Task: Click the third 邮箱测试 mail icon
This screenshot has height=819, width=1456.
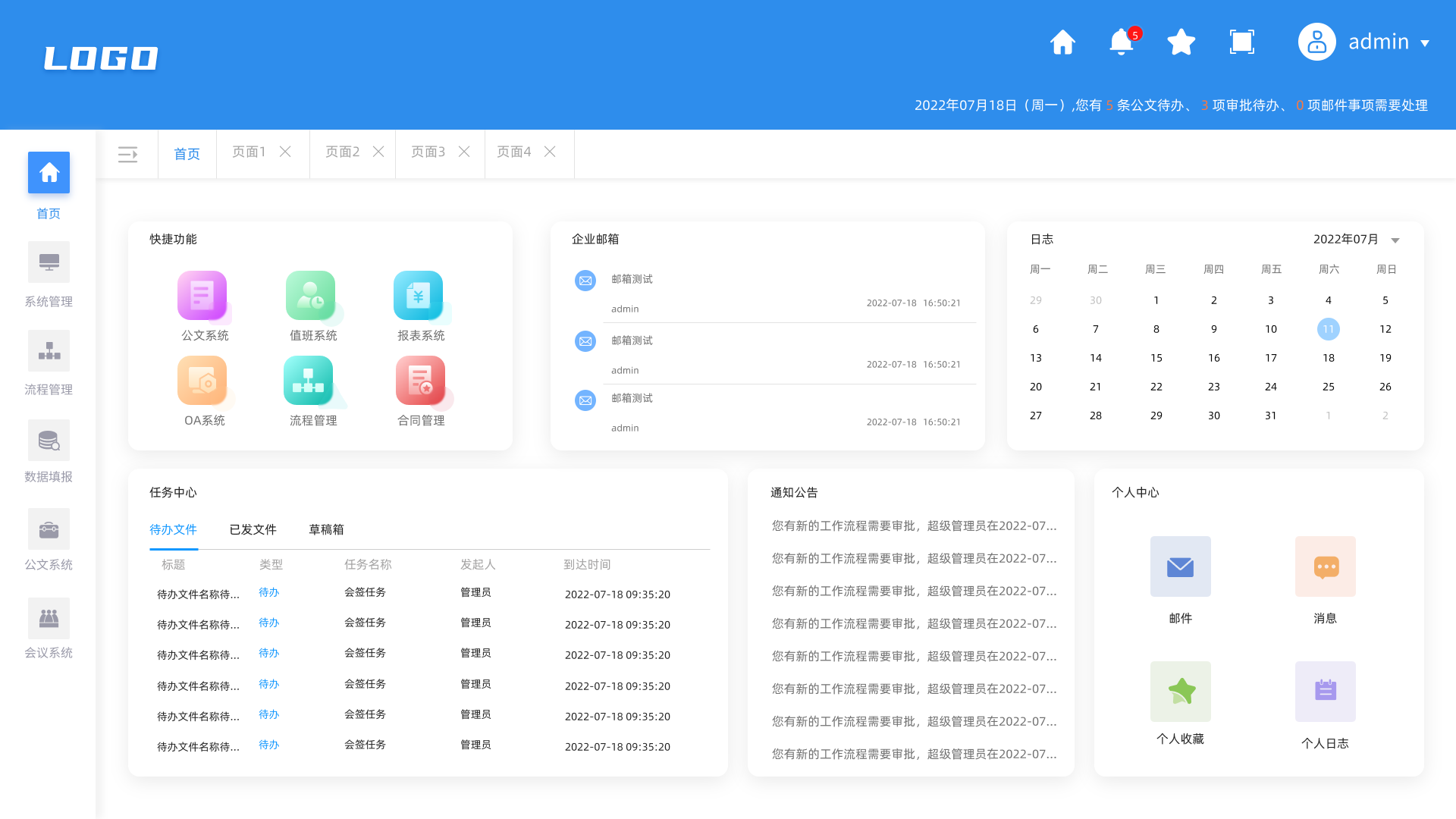Action: pyautogui.click(x=585, y=400)
